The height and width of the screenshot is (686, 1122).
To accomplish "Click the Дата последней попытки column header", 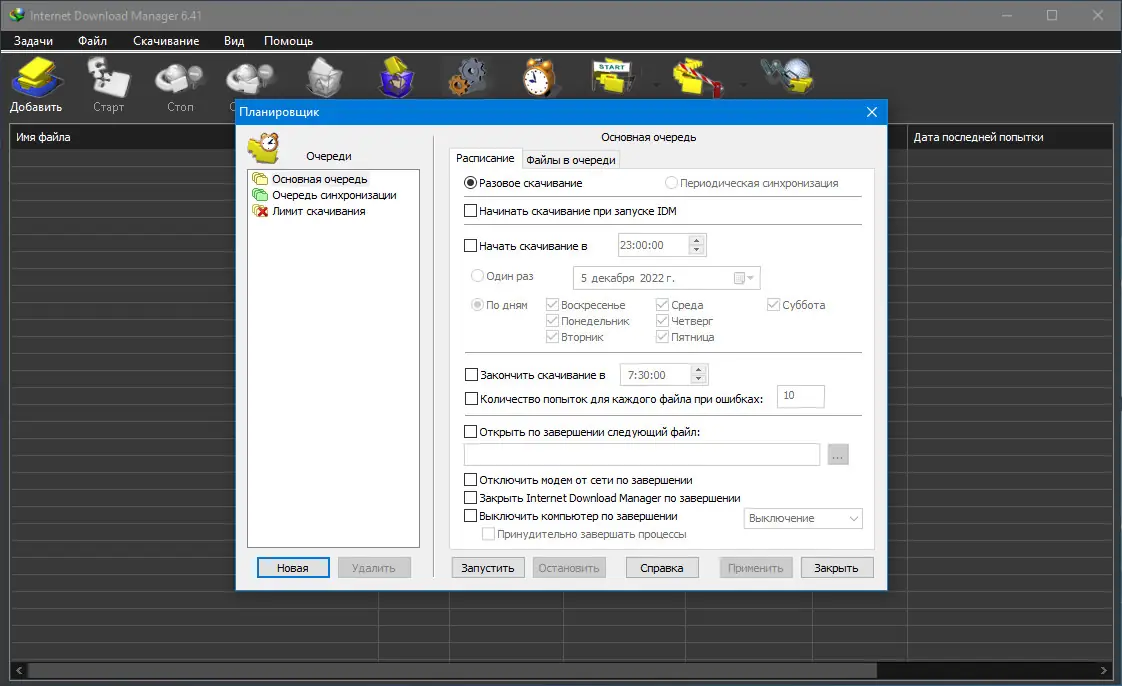I will click(x=1010, y=137).
